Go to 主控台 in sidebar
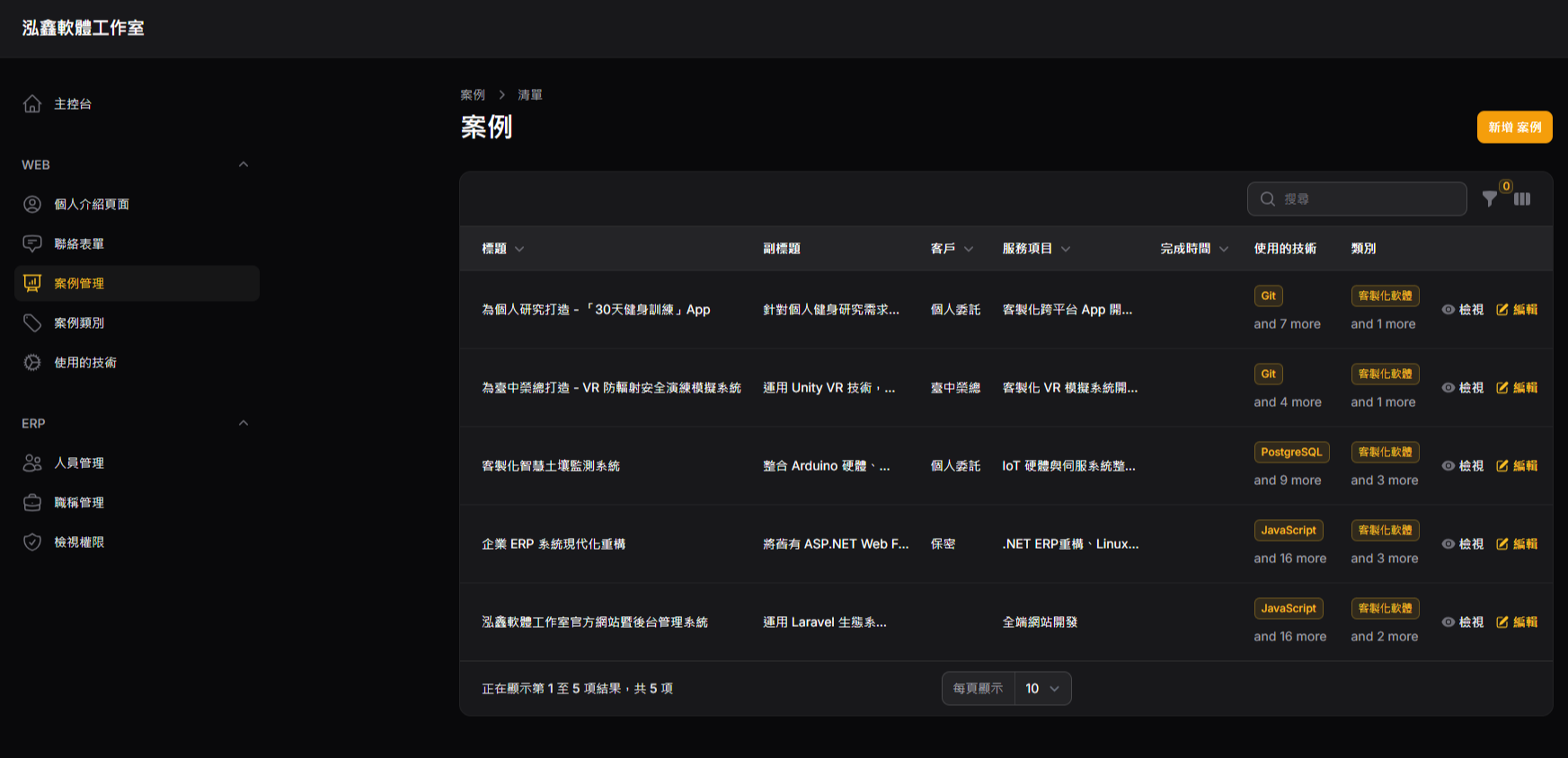Image resolution: width=1568 pixels, height=758 pixels. point(137,104)
